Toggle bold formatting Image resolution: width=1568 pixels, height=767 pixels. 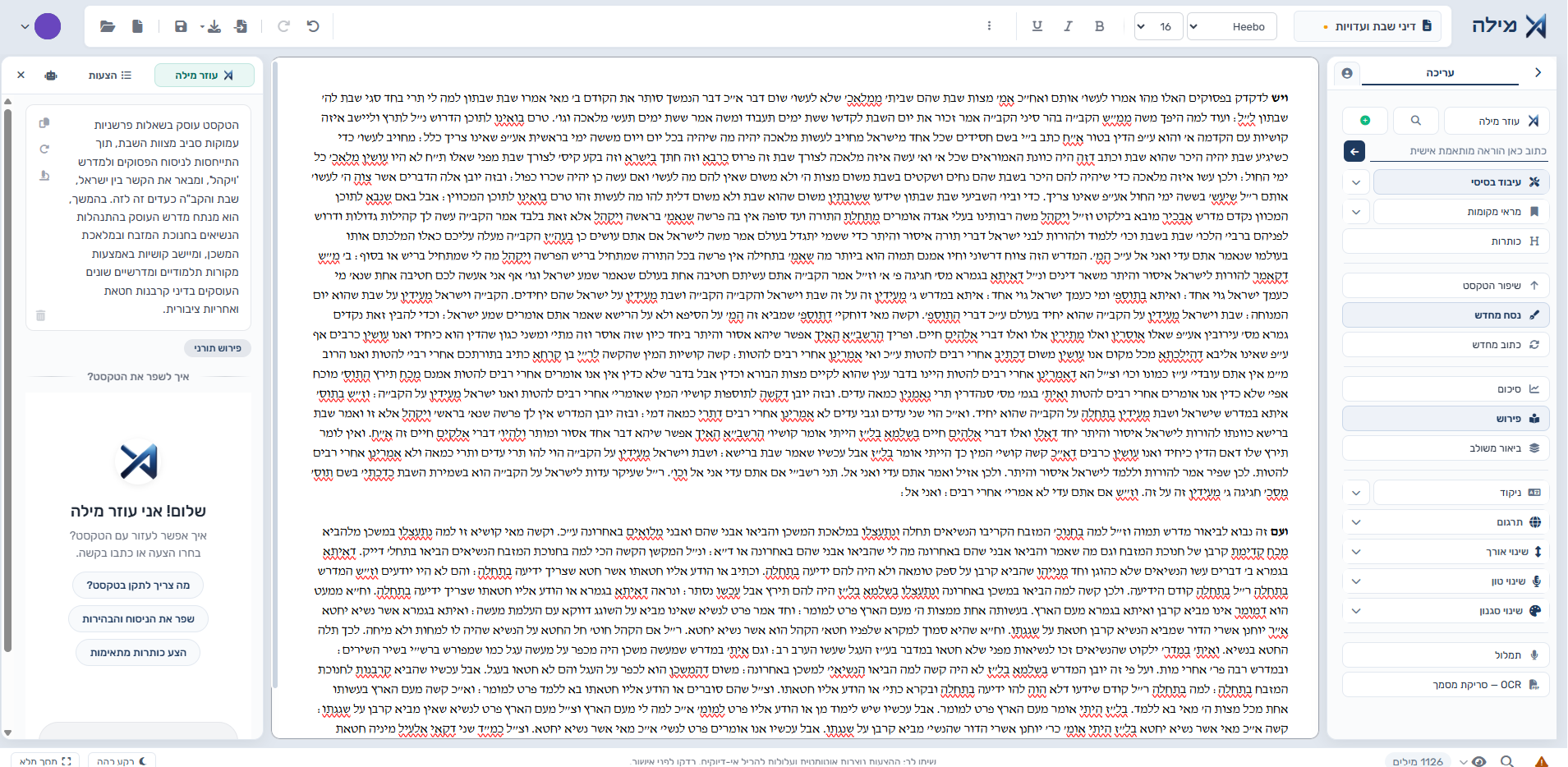click(x=1099, y=26)
